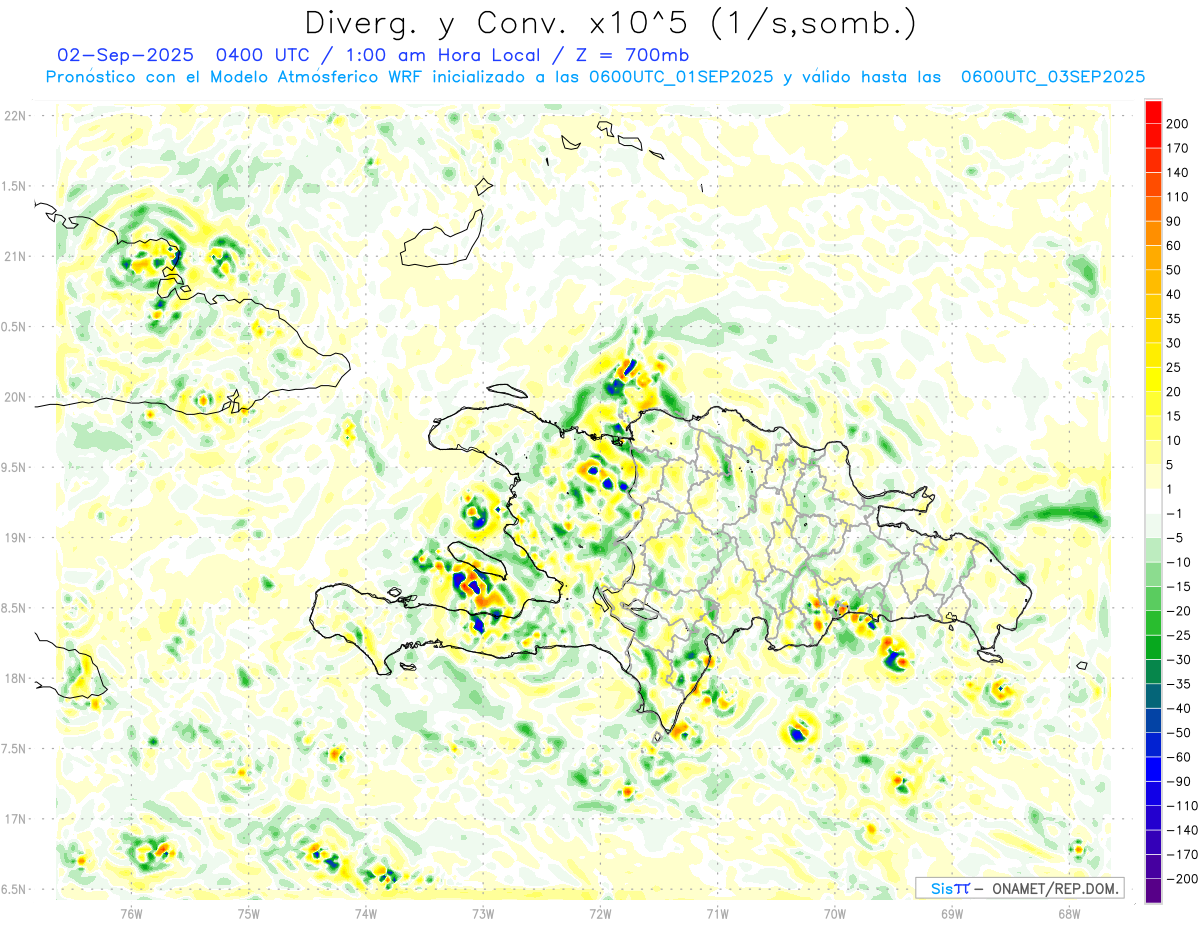
Task: Click the '8.5N' latitude label
Action: (13, 608)
